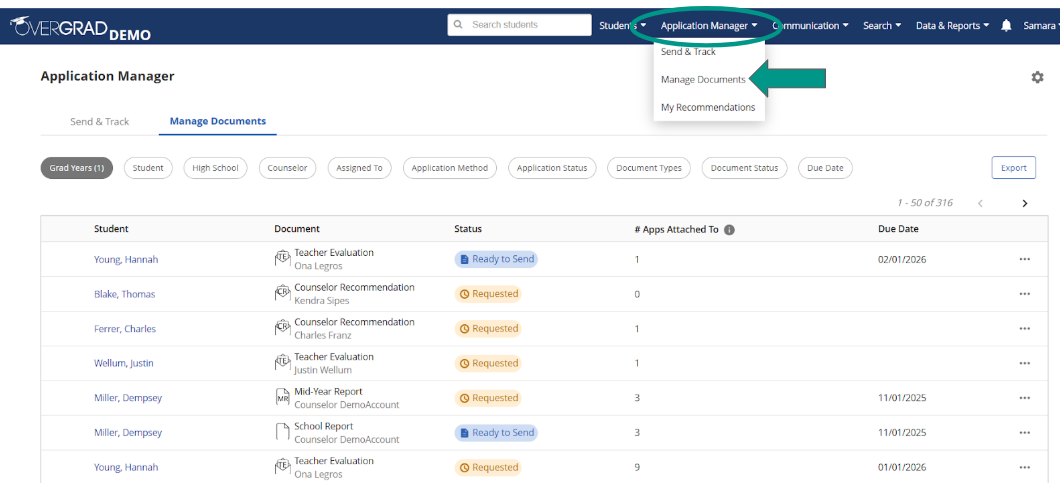Click Teacher Evaluation icon in Wellum, Justin row
This screenshot has height=483, width=1060.
coord(282,363)
